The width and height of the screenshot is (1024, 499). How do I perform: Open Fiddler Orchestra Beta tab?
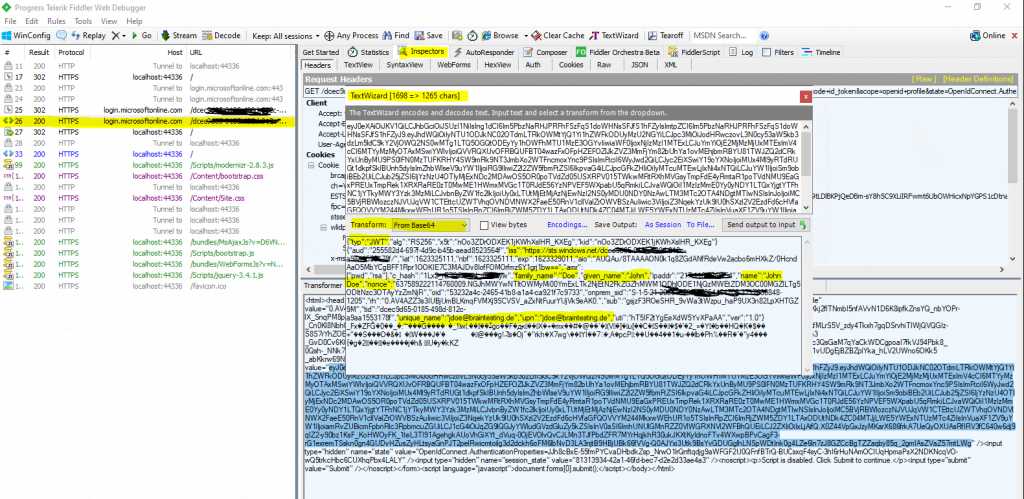tap(617, 52)
